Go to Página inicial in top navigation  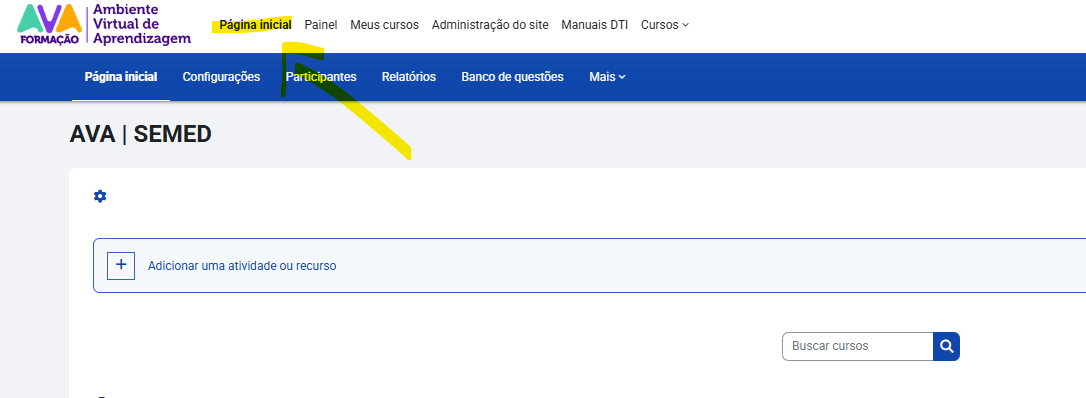point(256,25)
